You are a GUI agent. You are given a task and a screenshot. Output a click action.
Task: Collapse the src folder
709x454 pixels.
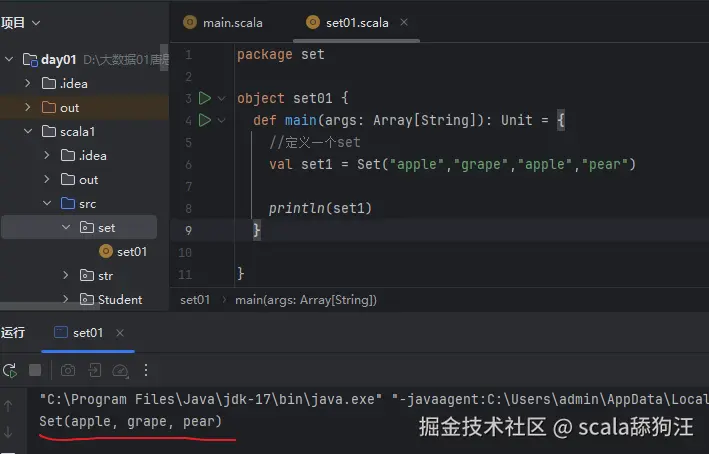pyautogui.click(x=47, y=203)
